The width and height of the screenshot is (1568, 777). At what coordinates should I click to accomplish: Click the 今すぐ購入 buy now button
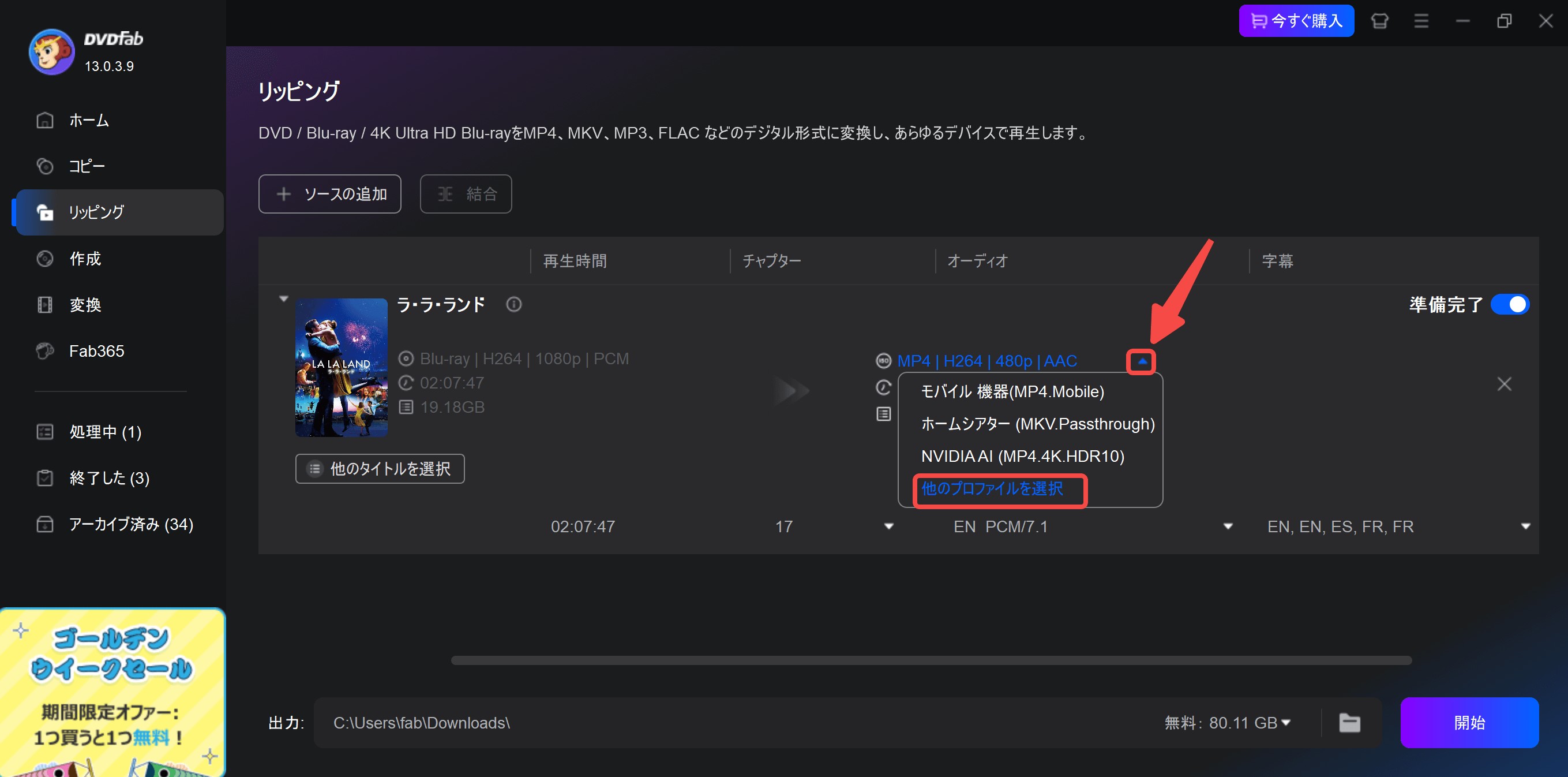click(x=1296, y=21)
